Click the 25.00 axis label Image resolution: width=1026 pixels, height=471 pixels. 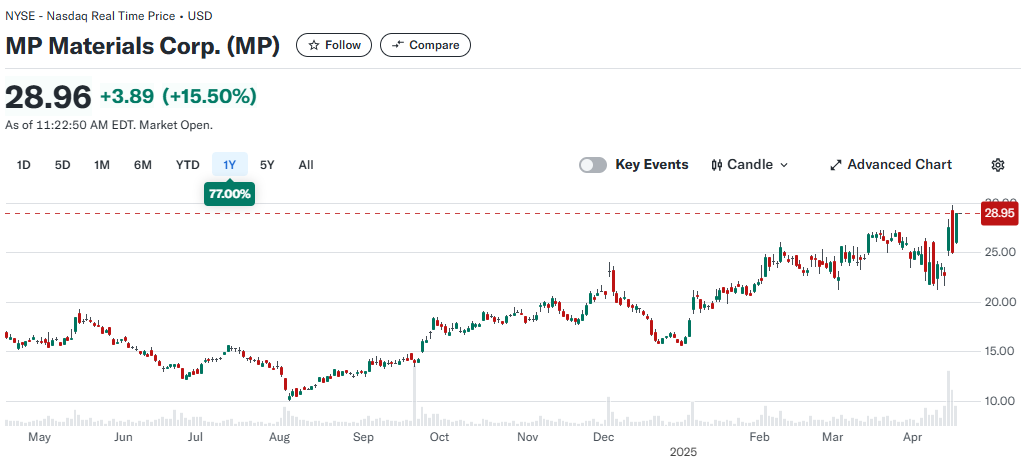(999, 253)
